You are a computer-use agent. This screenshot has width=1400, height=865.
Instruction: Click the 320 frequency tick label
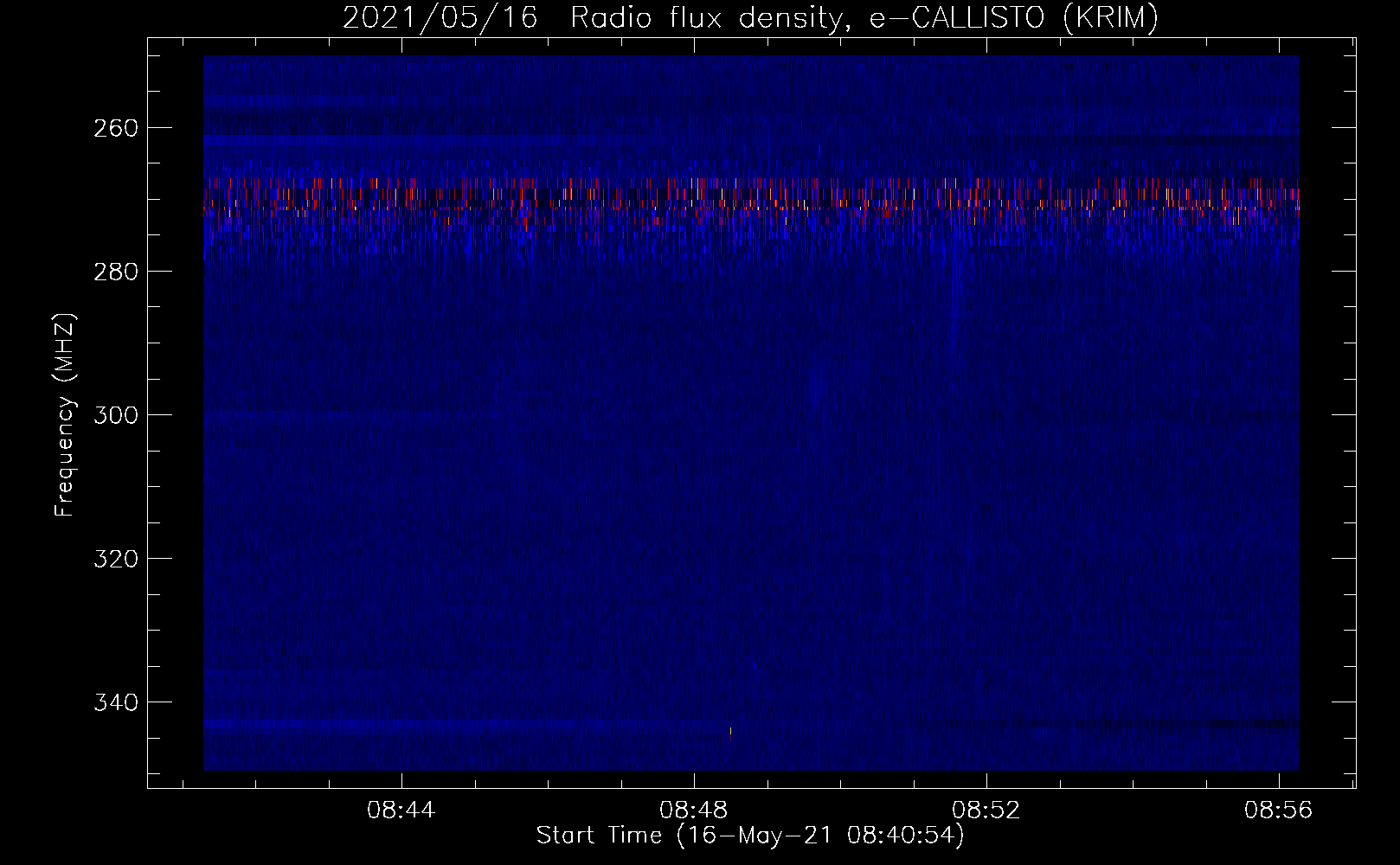coord(116,559)
